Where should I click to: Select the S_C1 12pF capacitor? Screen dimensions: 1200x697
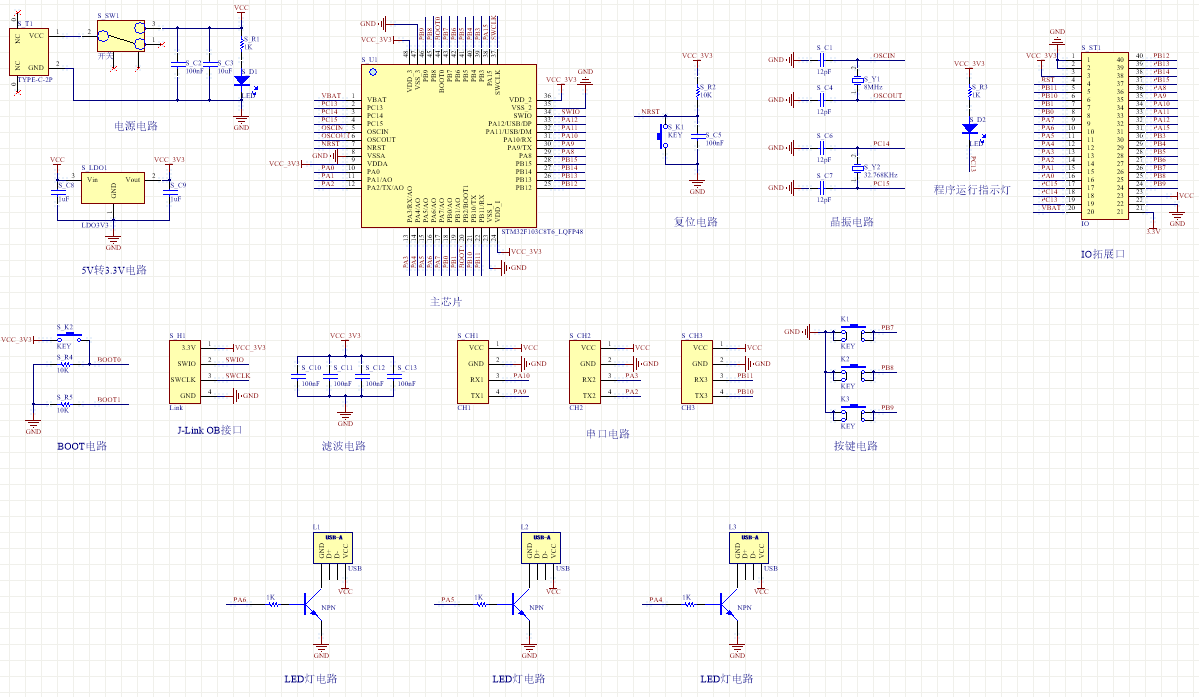point(823,60)
